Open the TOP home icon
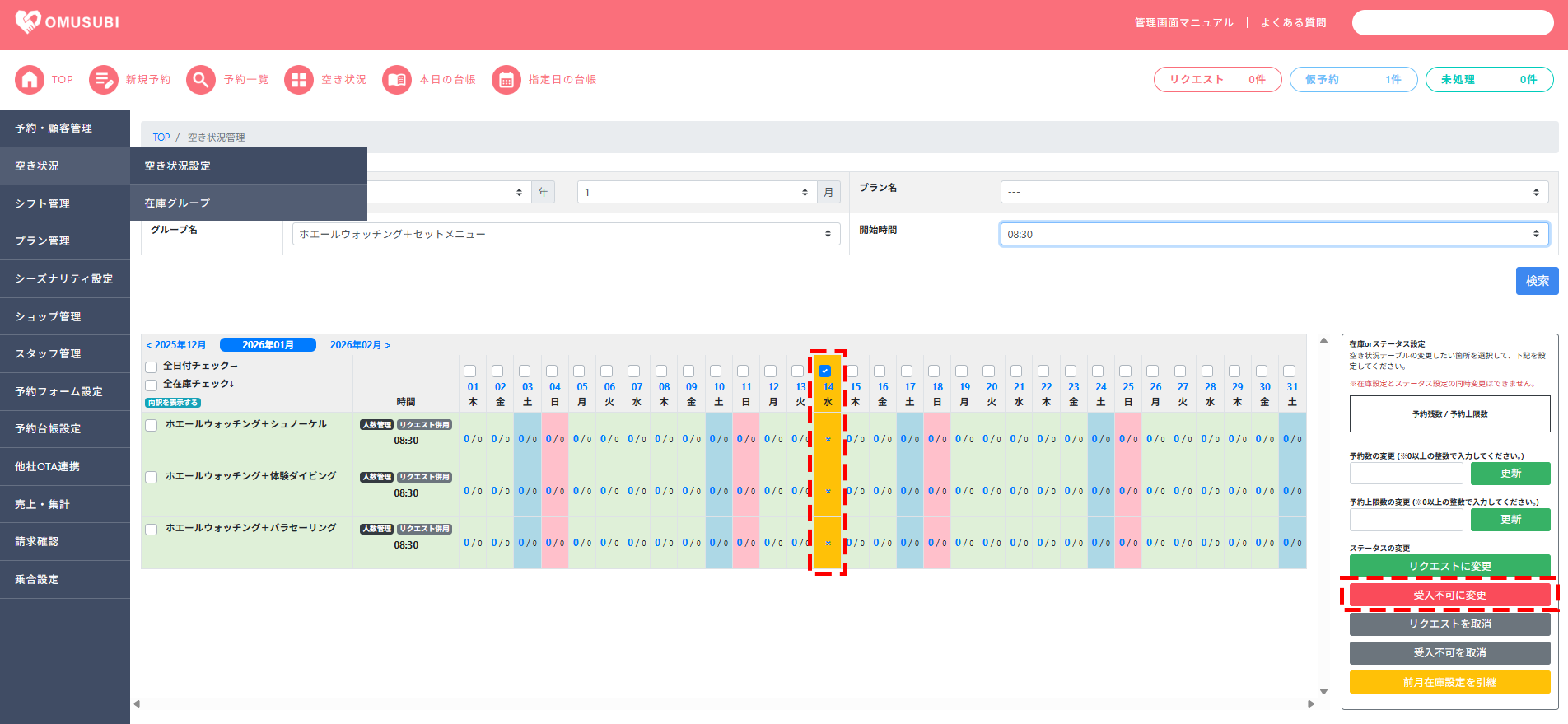Image resolution: width=1568 pixels, height=724 pixels. point(30,80)
